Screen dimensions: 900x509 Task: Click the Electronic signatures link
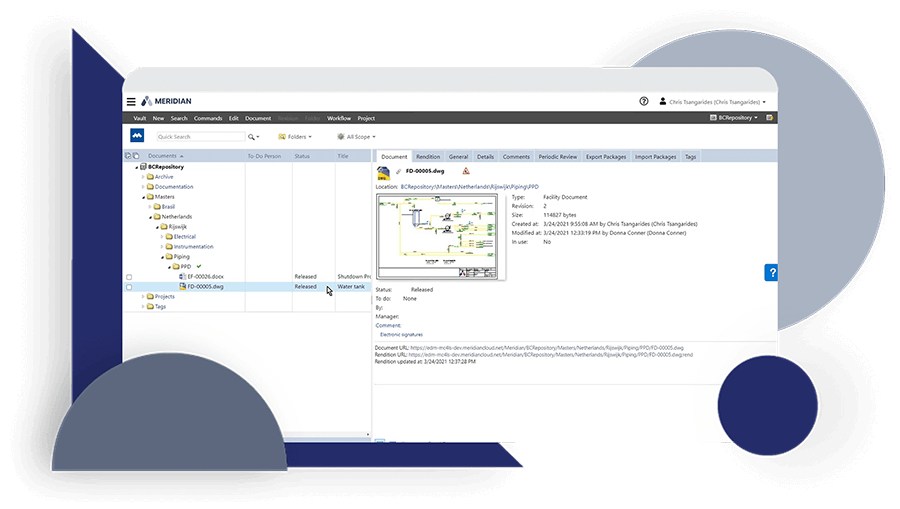click(x=401, y=335)
